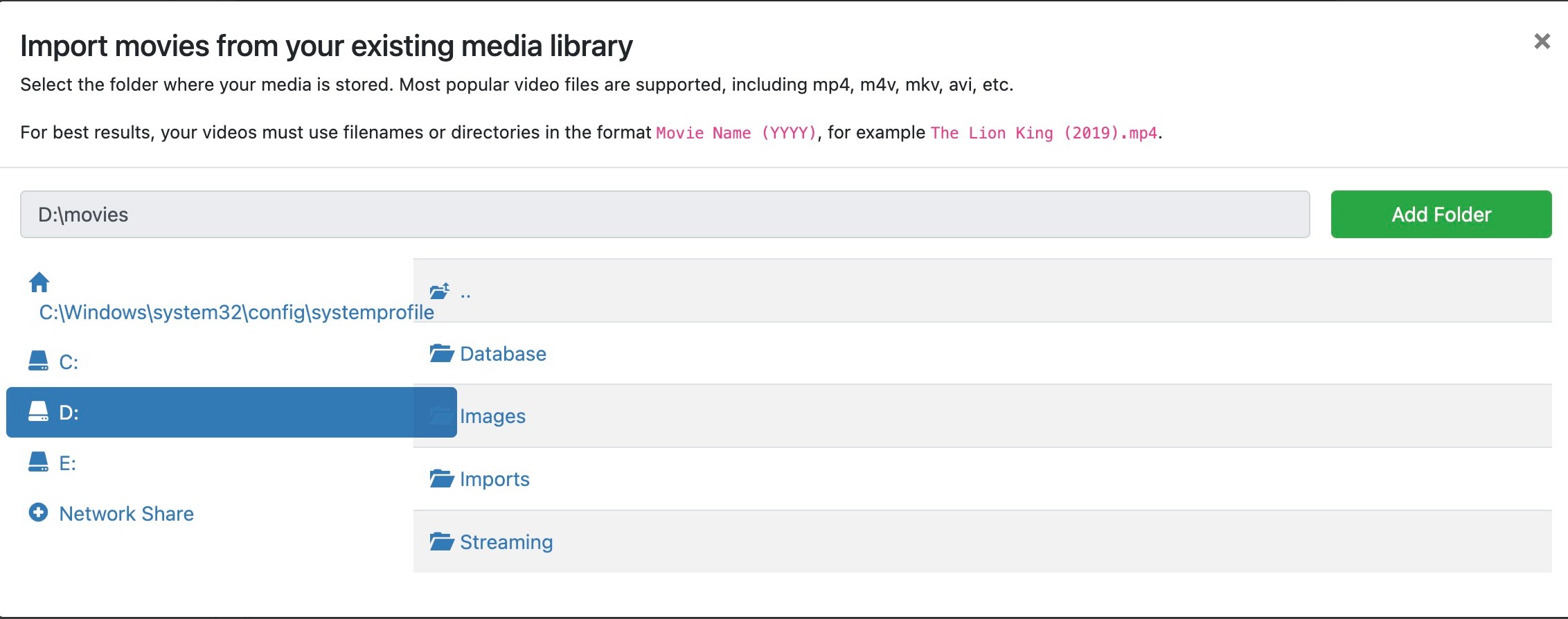Open the systemprofile home directory path link
The height and width of the screenshot is (619, 1568).
pyautogui.click(x=236, y=312)
